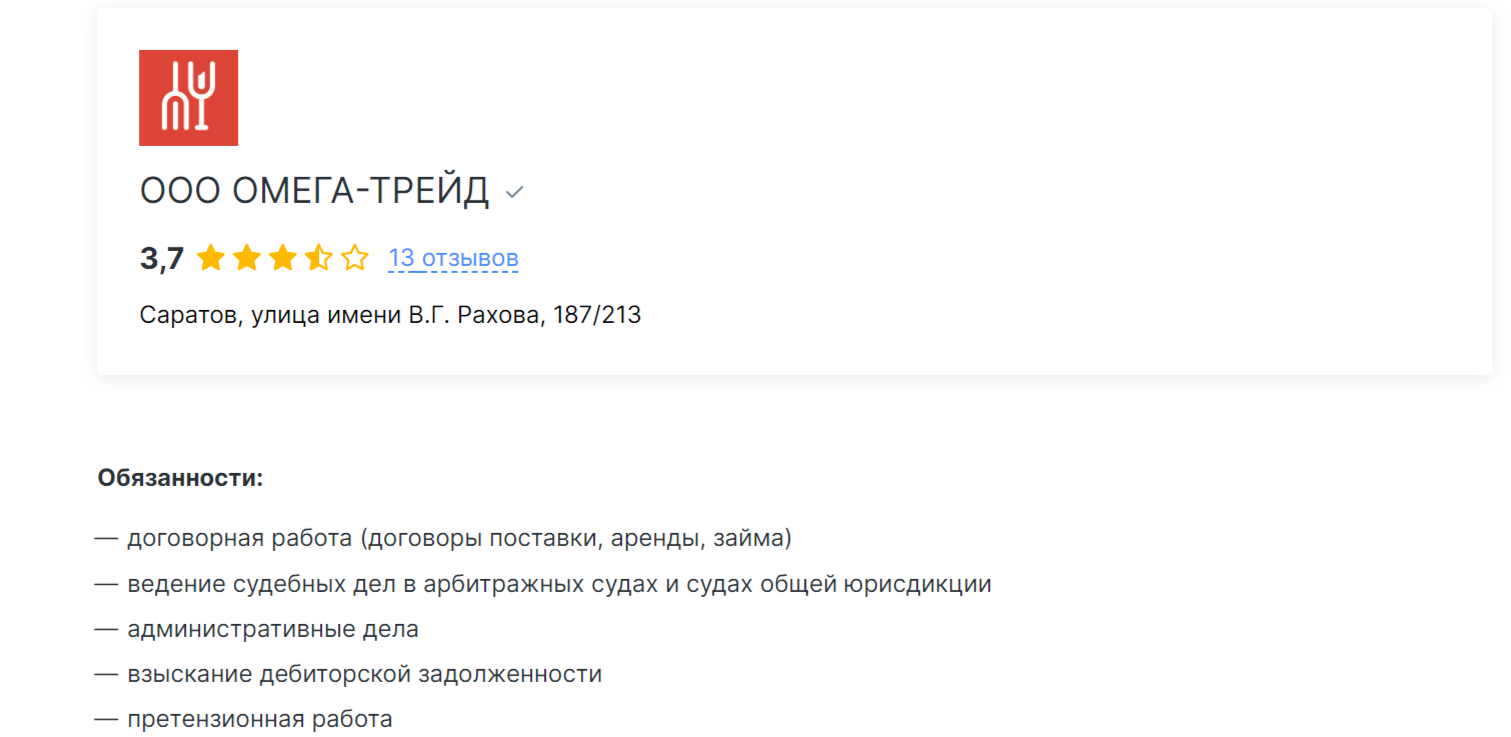Click the Саратов address line
Screen dimensions: 1511x737
click(390, 316)
